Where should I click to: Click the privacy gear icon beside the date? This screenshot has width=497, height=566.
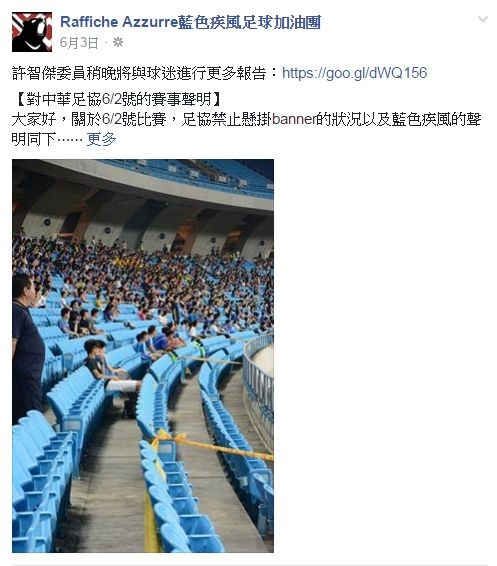[118, 43]
